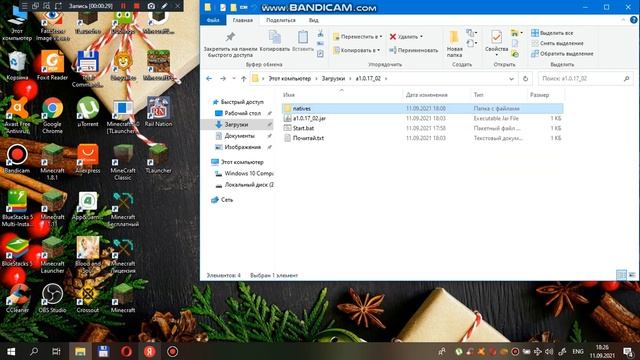Screen dimensions: 640x360
Task: Select Minecraft Launcher desktop icon
Action: 52,255
